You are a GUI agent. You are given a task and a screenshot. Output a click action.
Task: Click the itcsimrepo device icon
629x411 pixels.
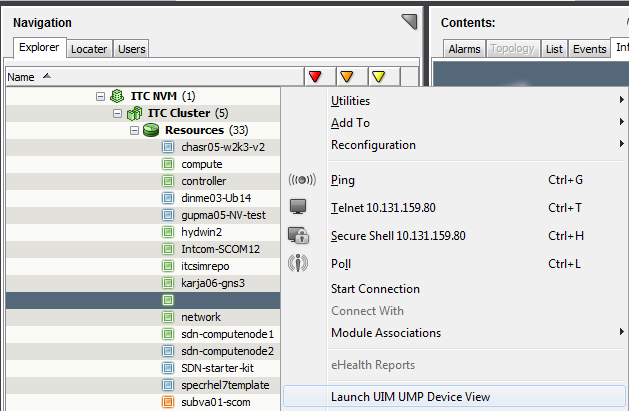pyautogui.click(x=168, y=266)
